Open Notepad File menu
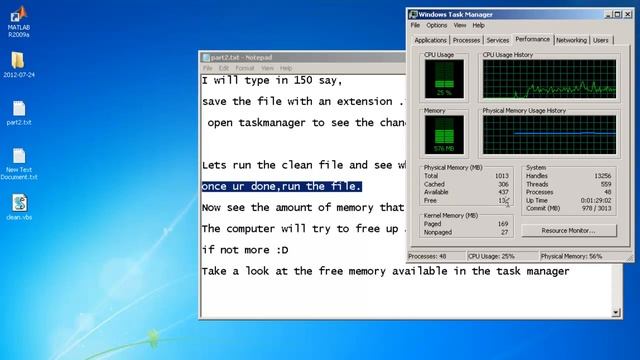The width and height of the screenshot is (640, 360). [x=207, y=68]
